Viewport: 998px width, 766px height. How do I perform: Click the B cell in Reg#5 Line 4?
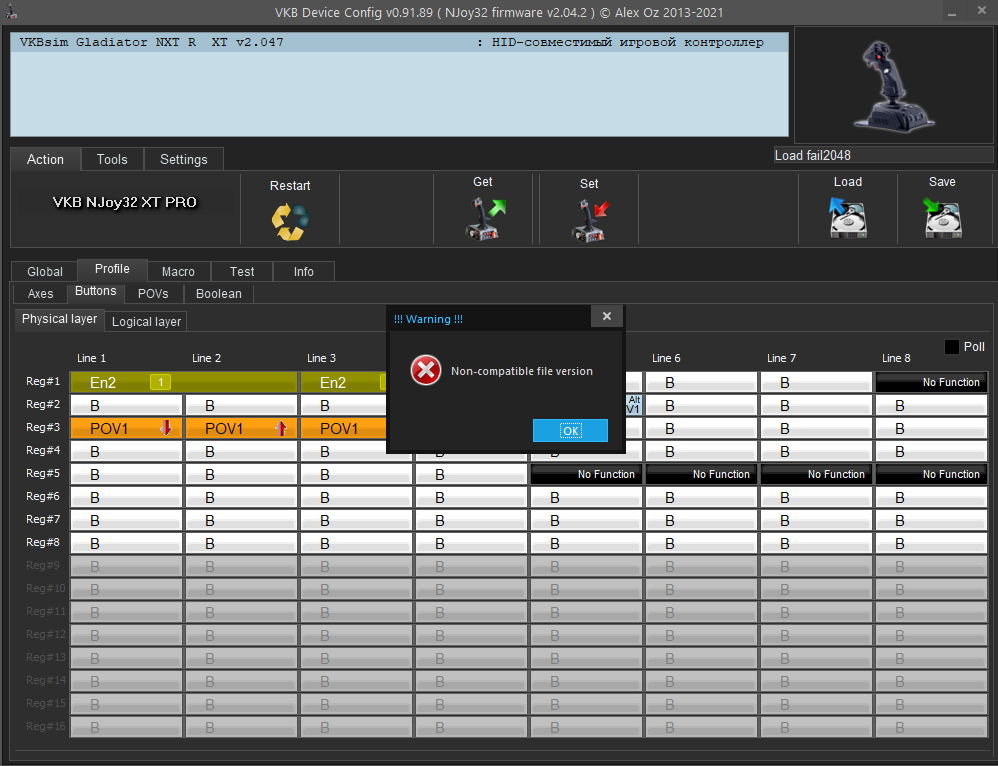(471, 474)
